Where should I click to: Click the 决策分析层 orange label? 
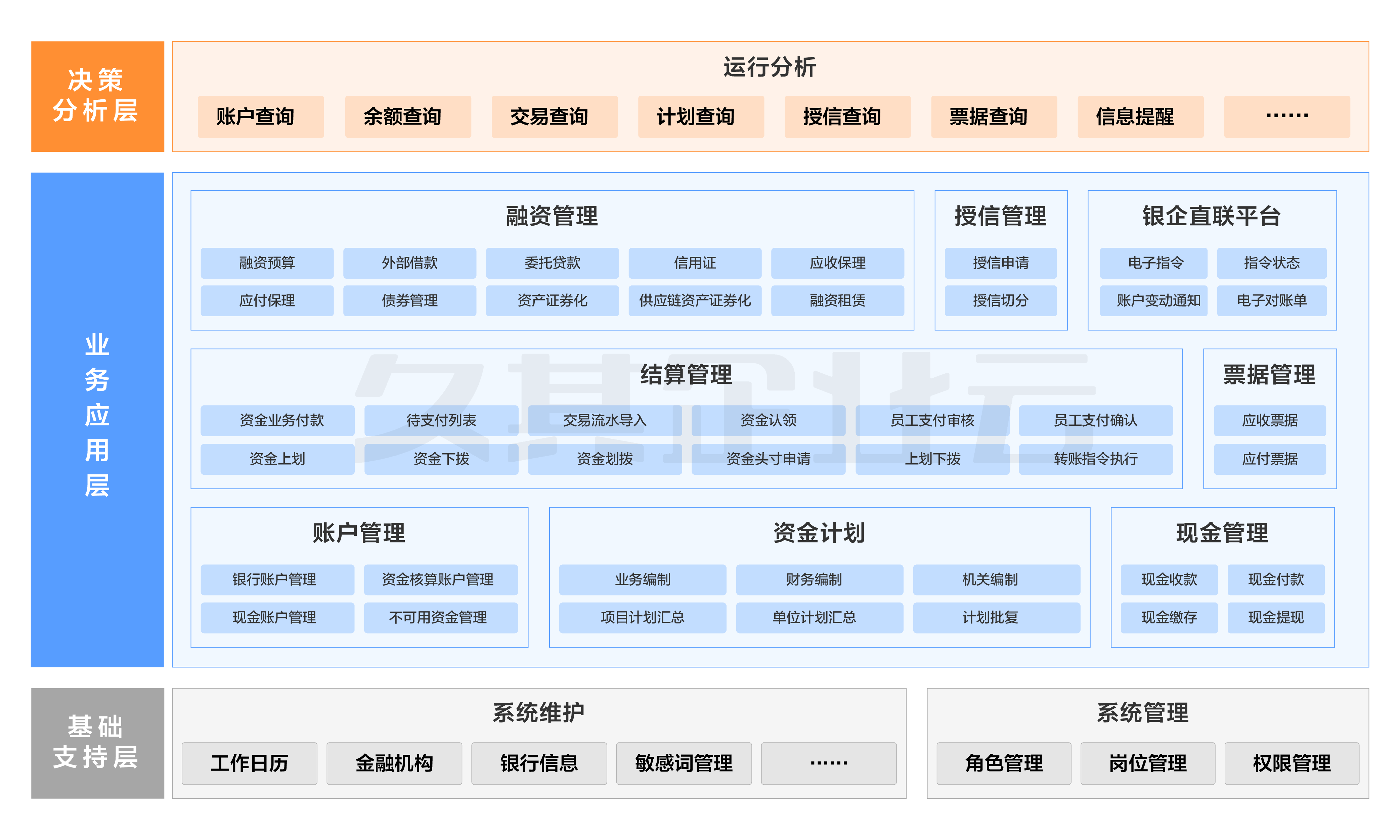point(97,96)
